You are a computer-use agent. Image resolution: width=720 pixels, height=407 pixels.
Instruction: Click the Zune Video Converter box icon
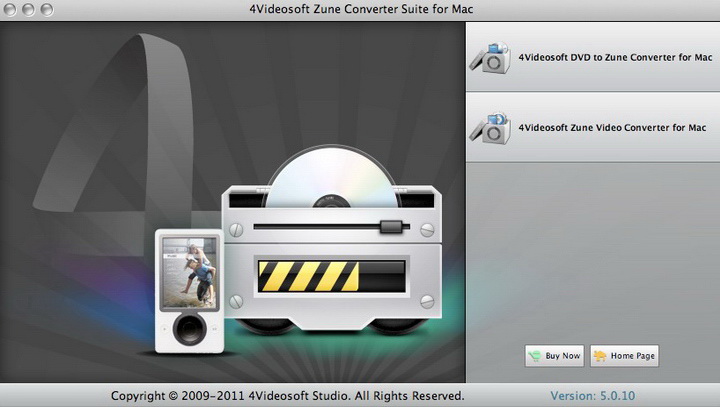click(490, 128)
